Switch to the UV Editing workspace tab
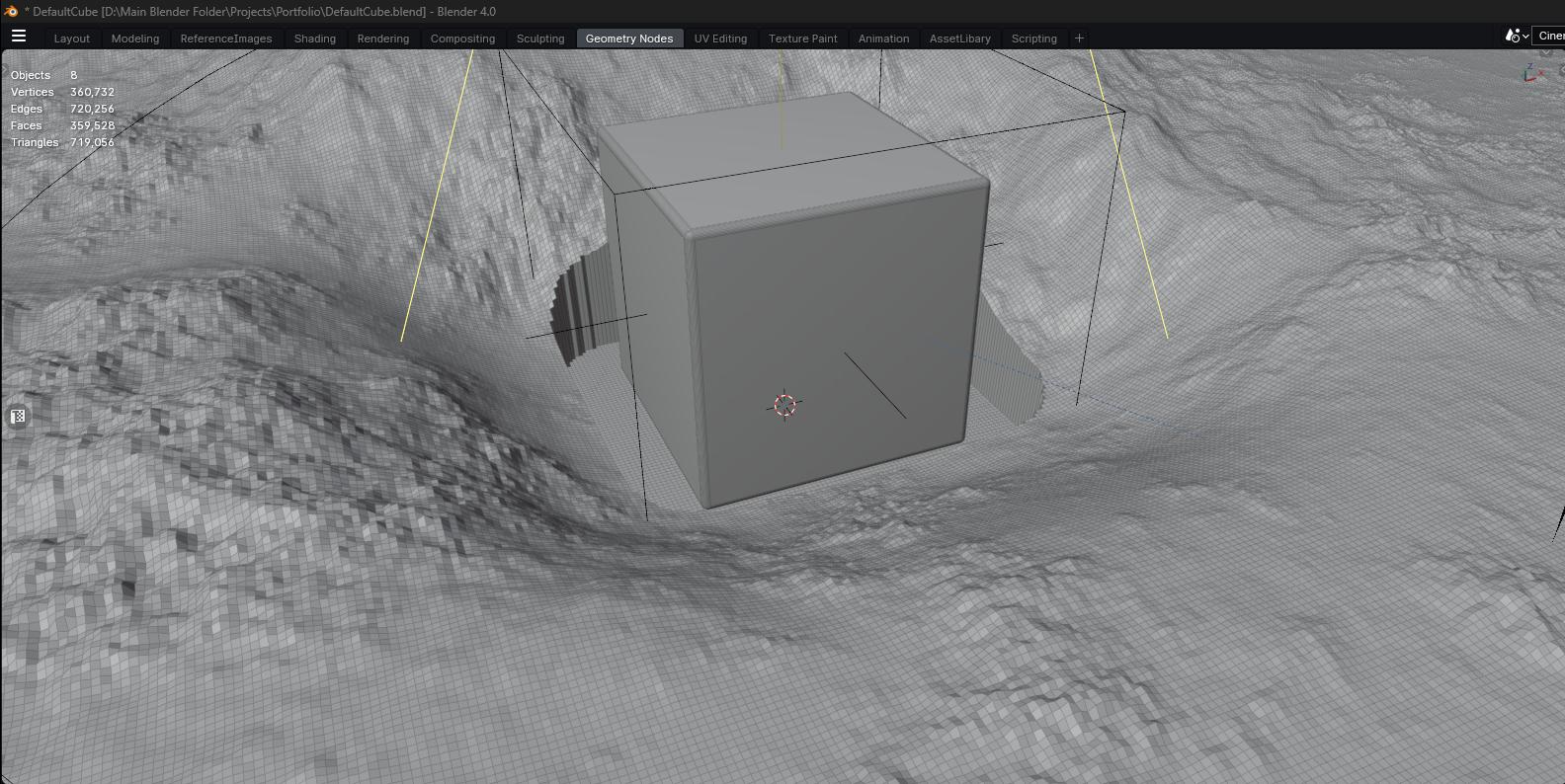1565x784 pixels. point(720,39)
